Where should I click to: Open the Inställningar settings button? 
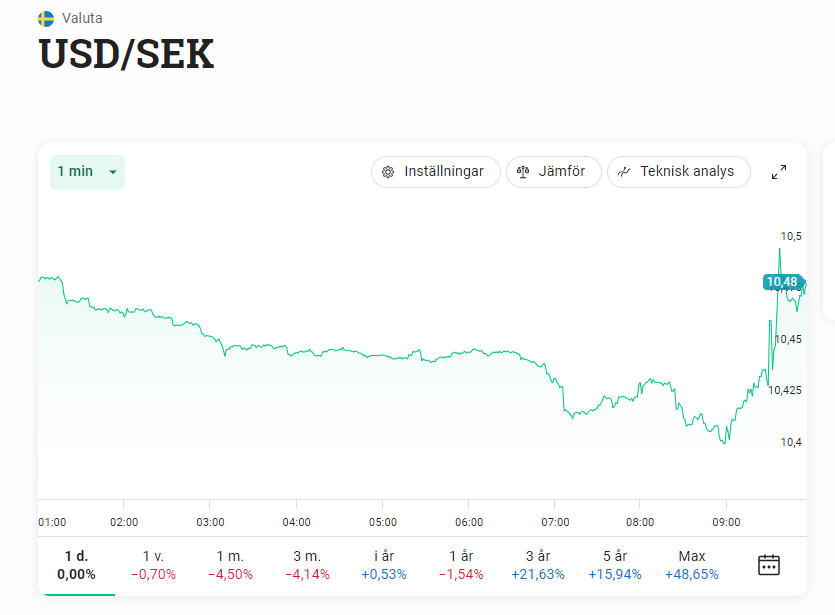tap(436, 172)
